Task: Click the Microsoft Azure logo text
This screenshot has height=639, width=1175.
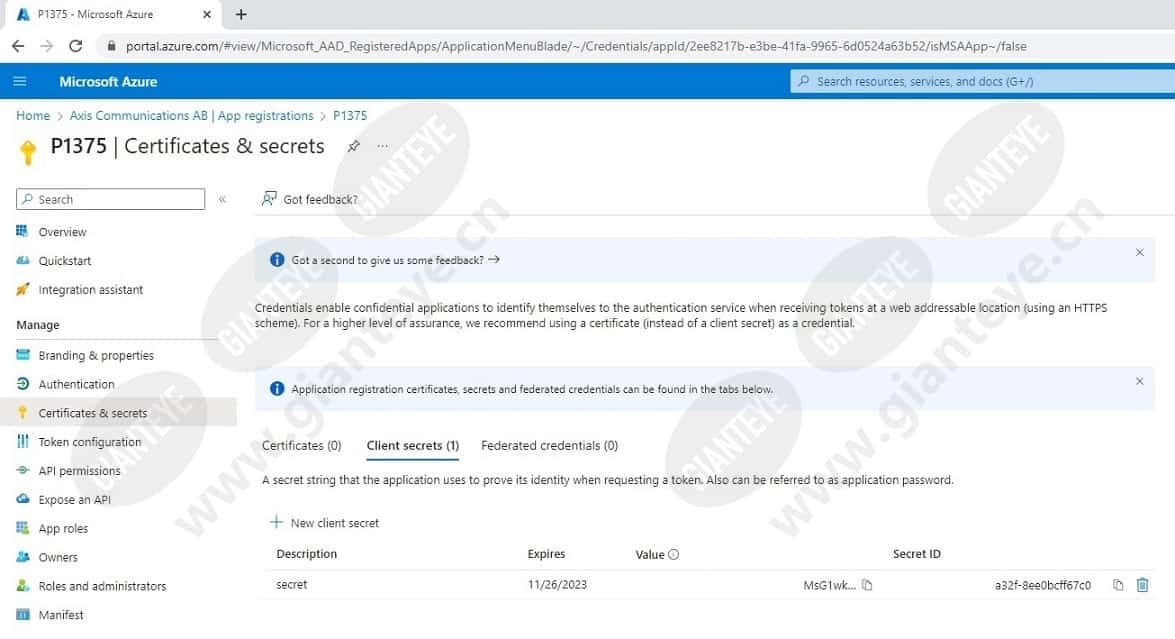Action: coord(108,82)
